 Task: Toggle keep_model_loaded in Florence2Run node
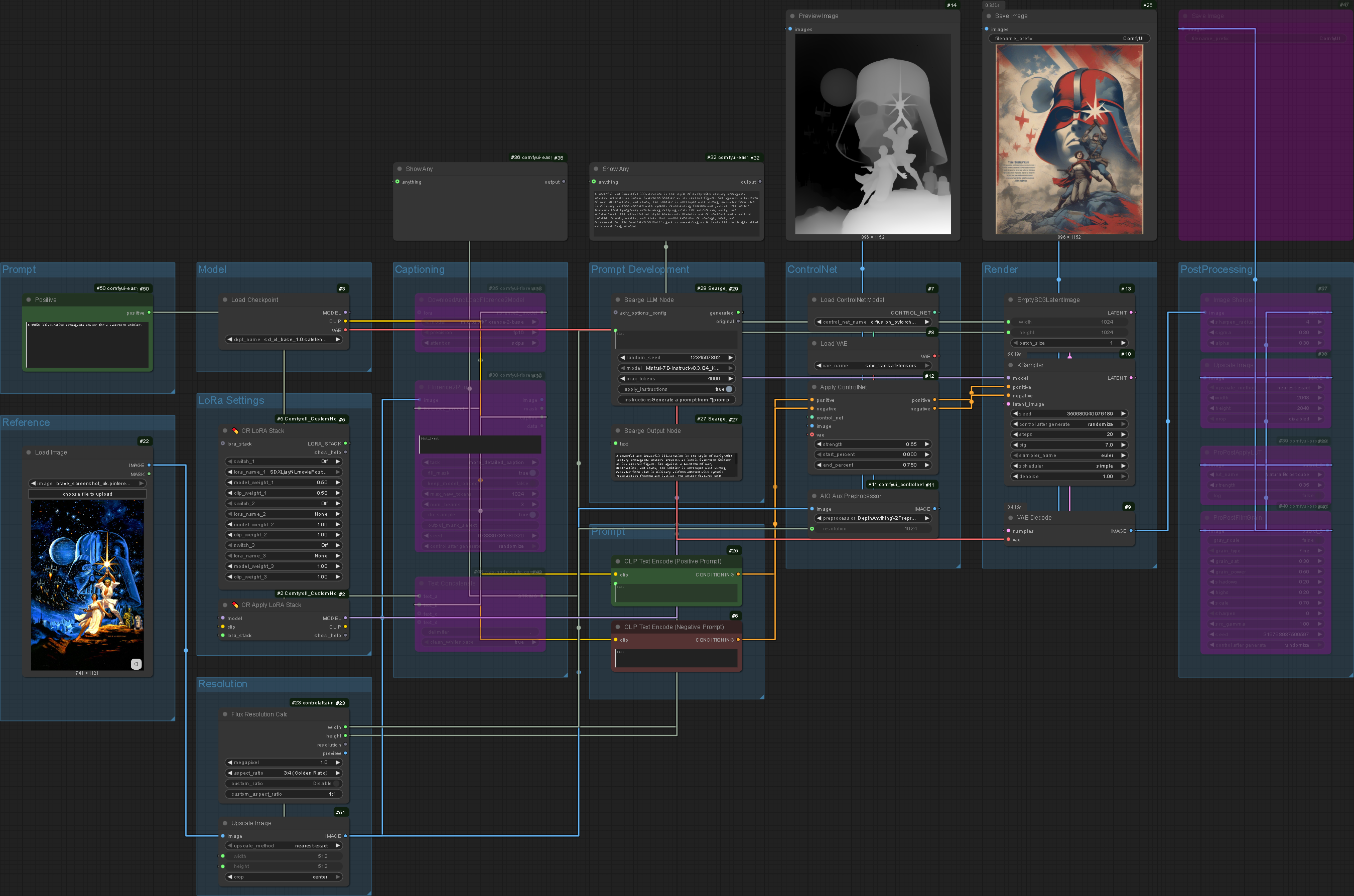[480, 484]
